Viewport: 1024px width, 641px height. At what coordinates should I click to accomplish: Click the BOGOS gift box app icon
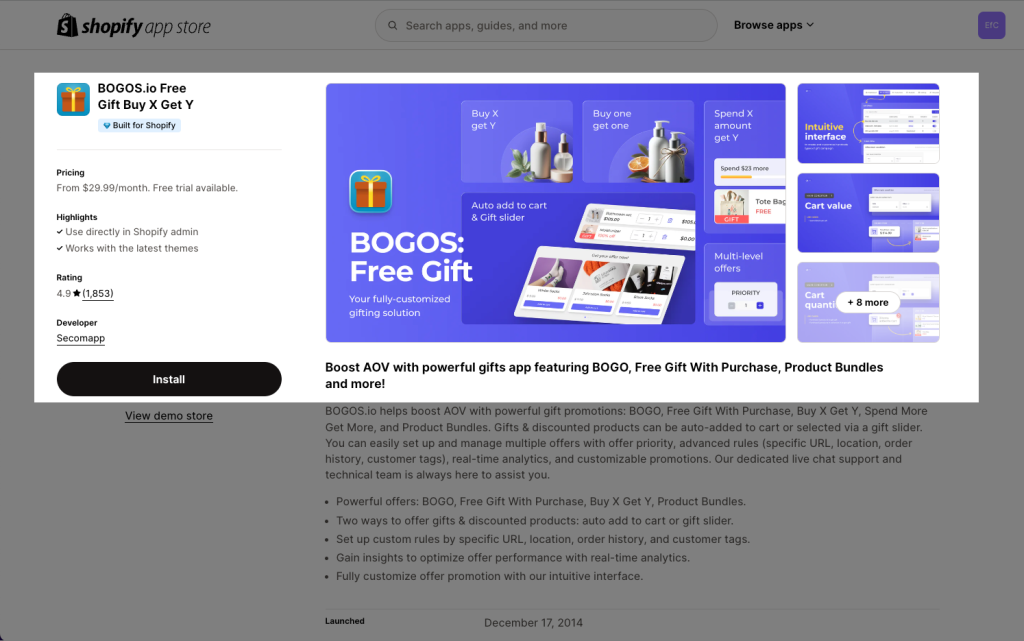[x=73, y=99]
